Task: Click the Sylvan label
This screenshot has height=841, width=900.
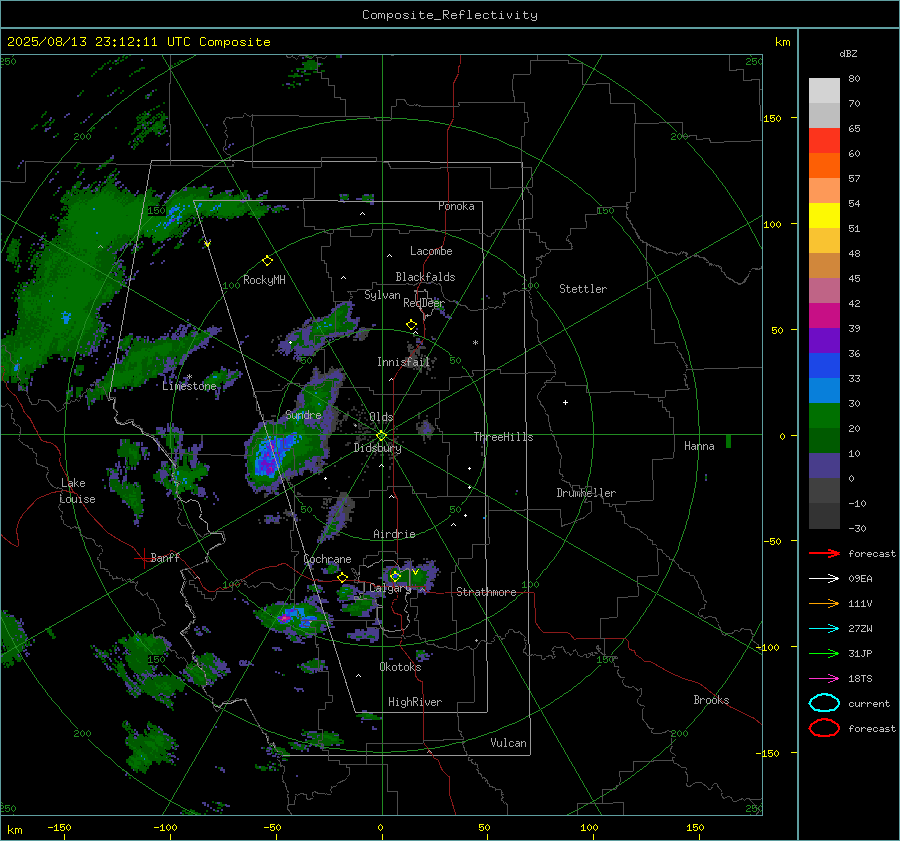Action: pyautogui.click(x=382, y=295)
